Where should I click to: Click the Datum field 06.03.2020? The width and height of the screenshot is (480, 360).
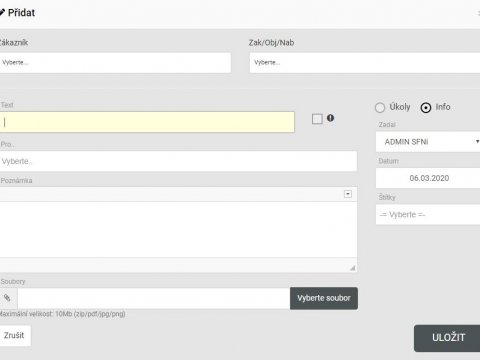pyautogui.click(x=428, y=178)
